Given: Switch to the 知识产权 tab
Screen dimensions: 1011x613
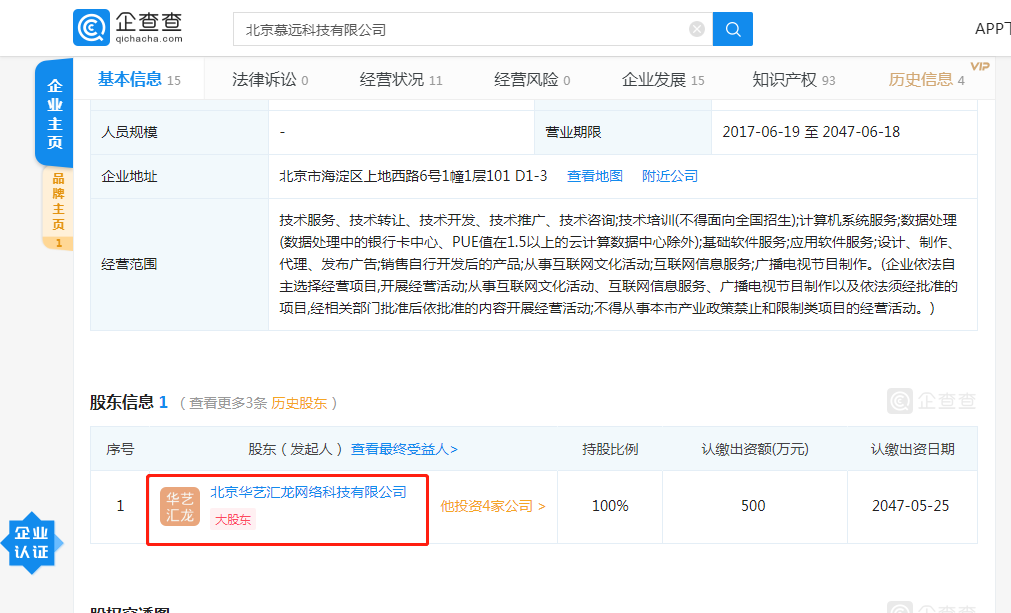Looking at the screenshot, I should [794, 79].
